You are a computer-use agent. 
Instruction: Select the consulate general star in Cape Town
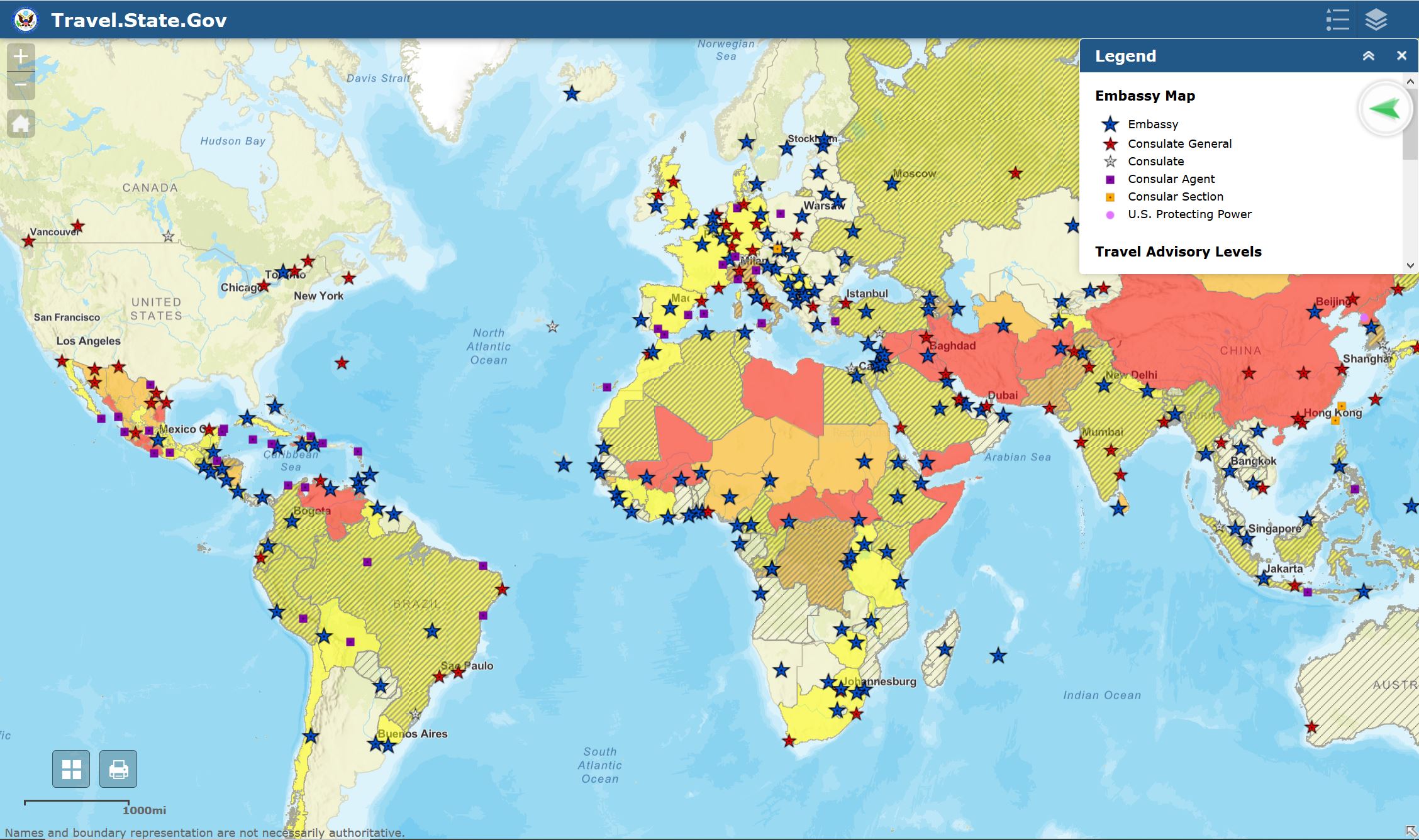[789, 741]
